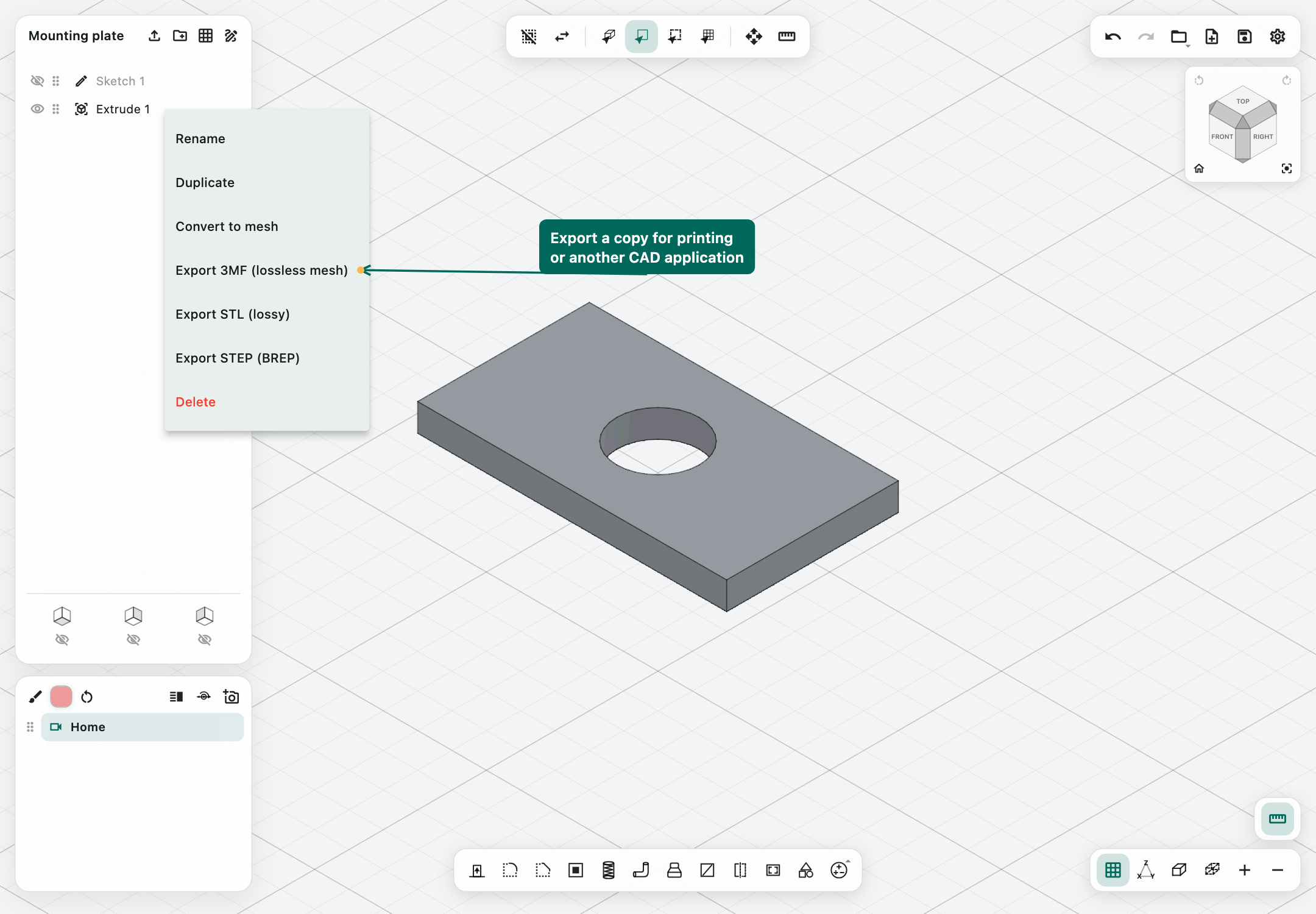Choose the Chamfer tool with an angled corner
This screenshot has height=914, width=1316.
coord(543,870)
